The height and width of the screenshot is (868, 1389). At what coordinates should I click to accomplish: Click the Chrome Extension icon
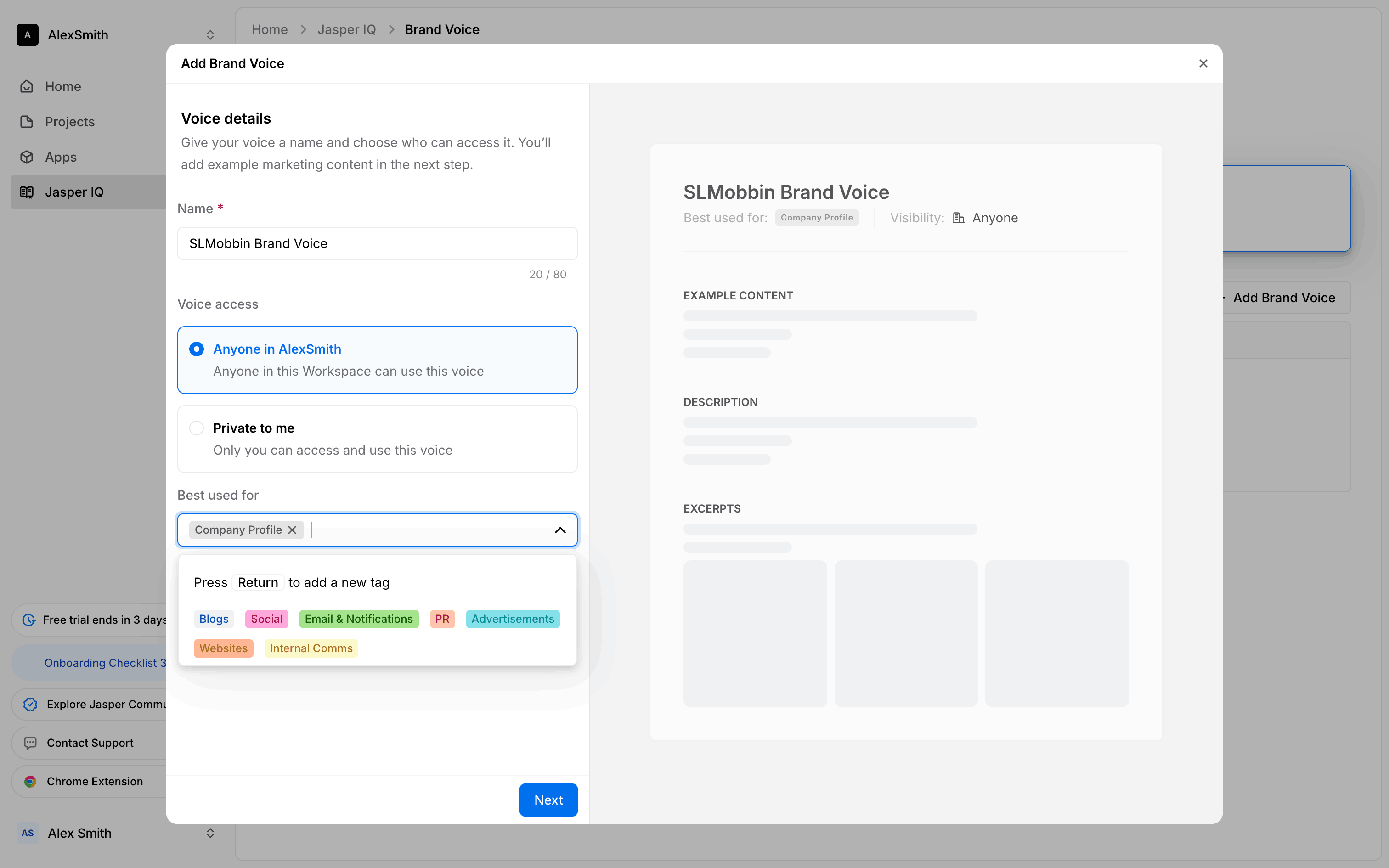(30, 781)
